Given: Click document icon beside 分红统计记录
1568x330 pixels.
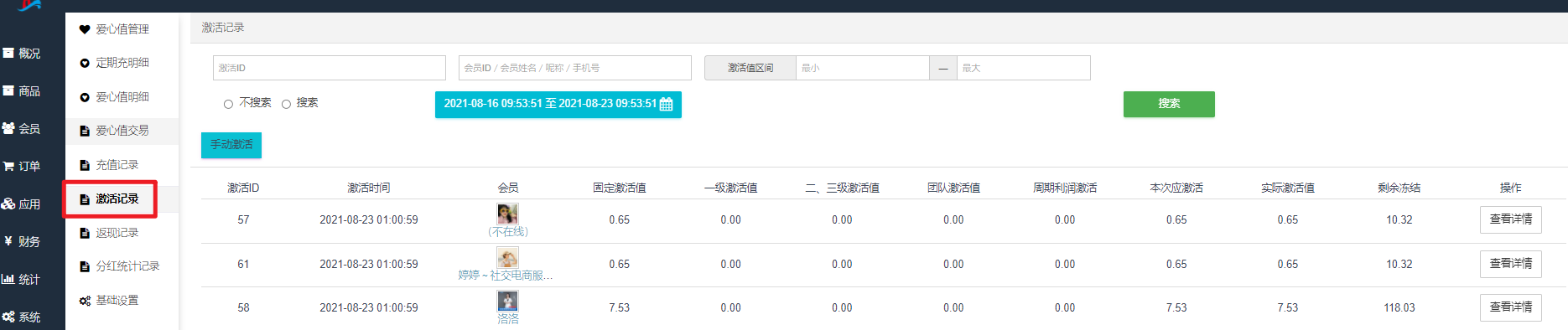Looking at the screenshot, I should [84, 266].
